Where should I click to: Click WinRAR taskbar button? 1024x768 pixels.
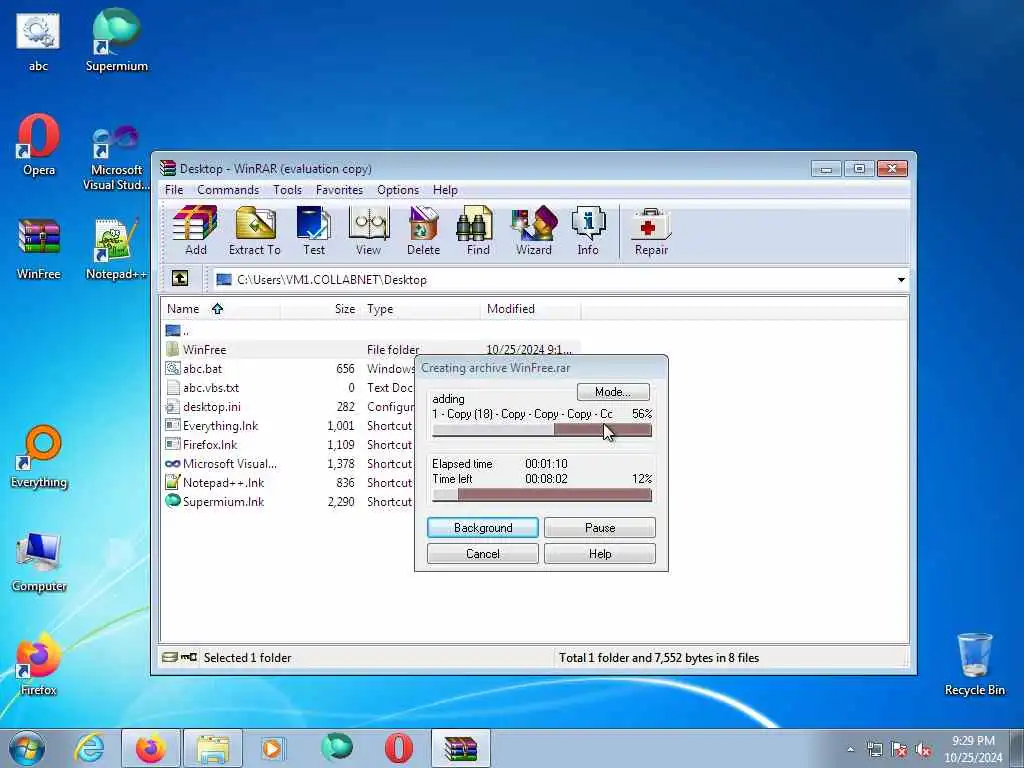[460, 748]
